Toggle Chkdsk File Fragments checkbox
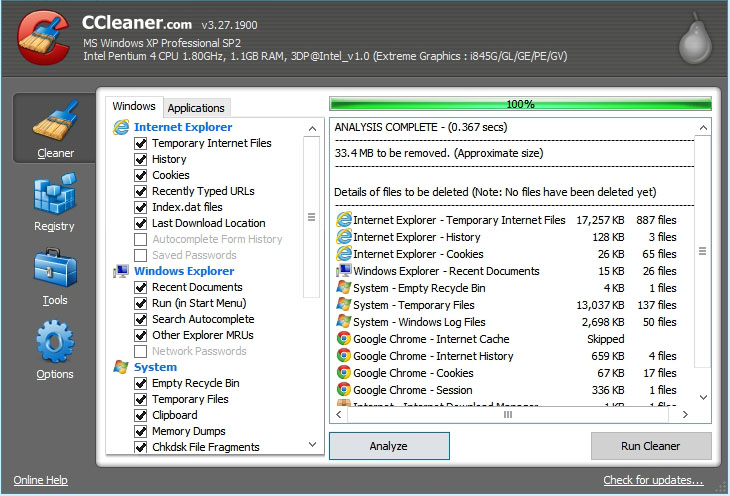The height and width of the screenshot is (496, 730). click(141, 447)
